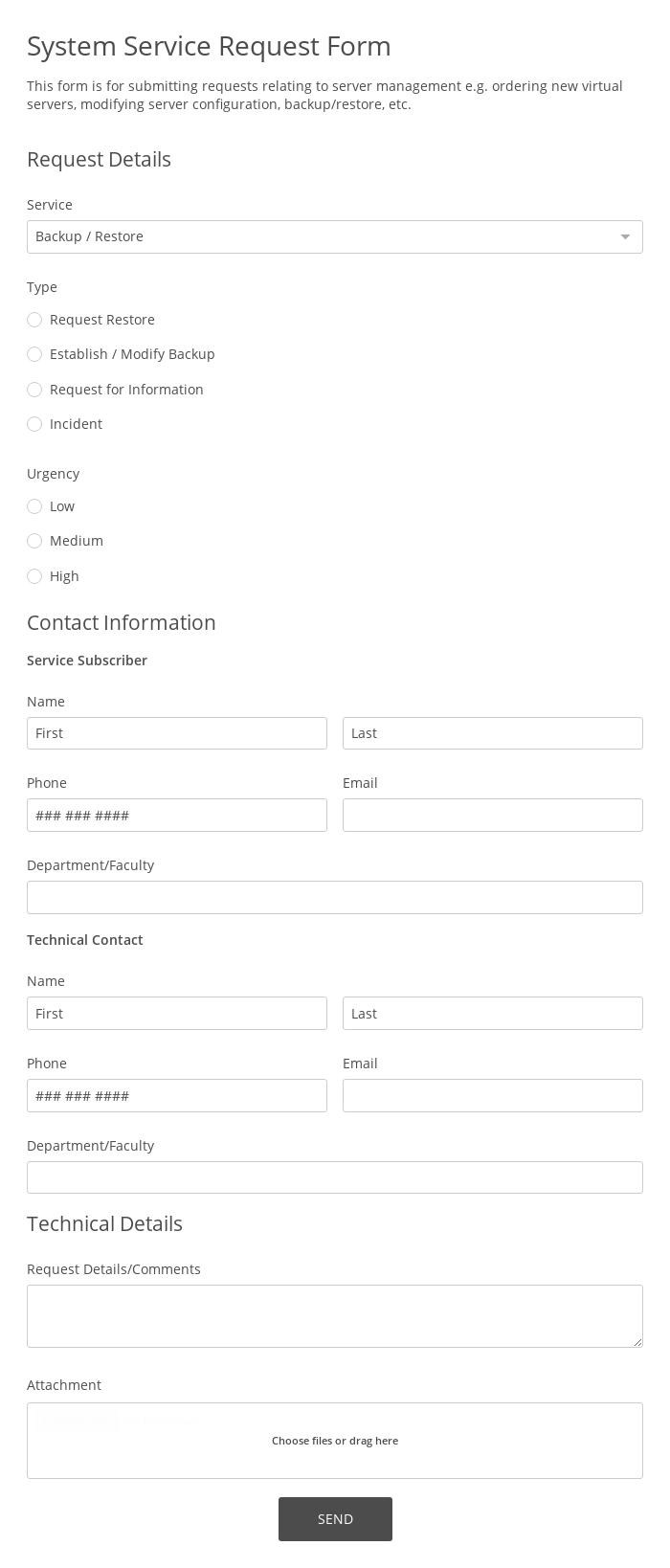
Task: Set urgency to Low
Action: [x=34, y=506]
